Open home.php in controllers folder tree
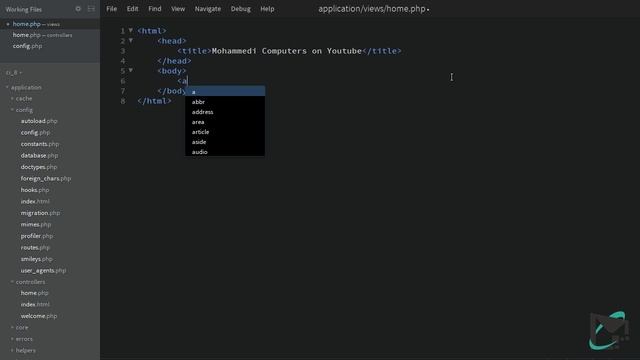 pyautogui.click(x=34, y=293)
